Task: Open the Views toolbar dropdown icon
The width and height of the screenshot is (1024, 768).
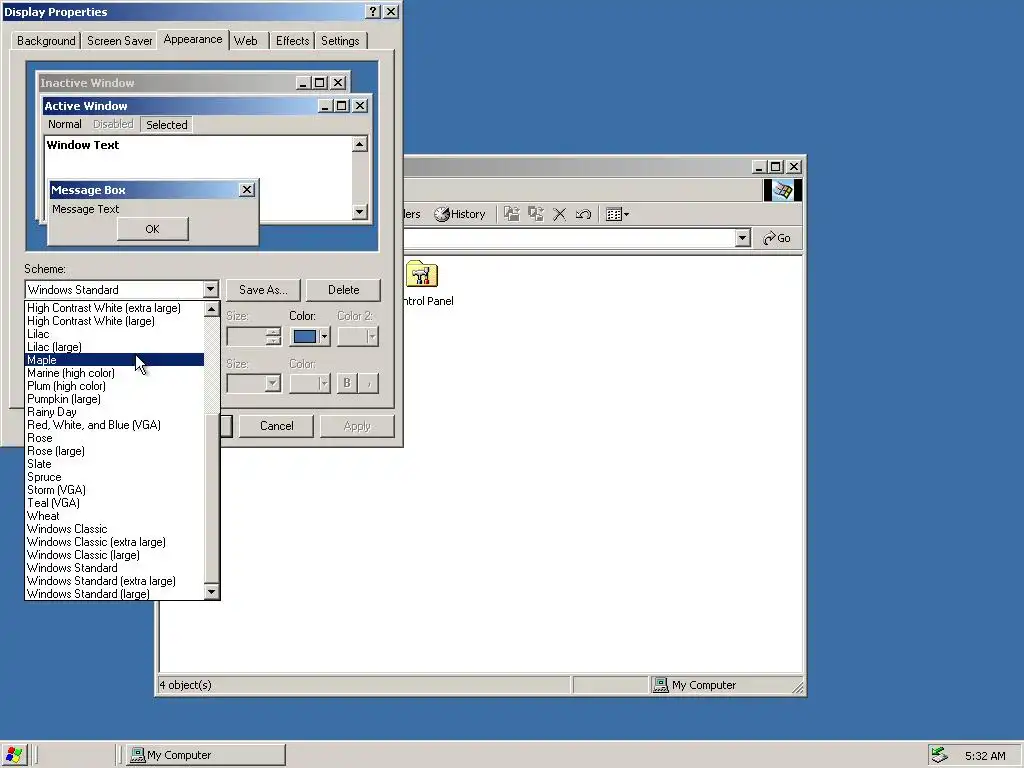Action: pos(616,214)
